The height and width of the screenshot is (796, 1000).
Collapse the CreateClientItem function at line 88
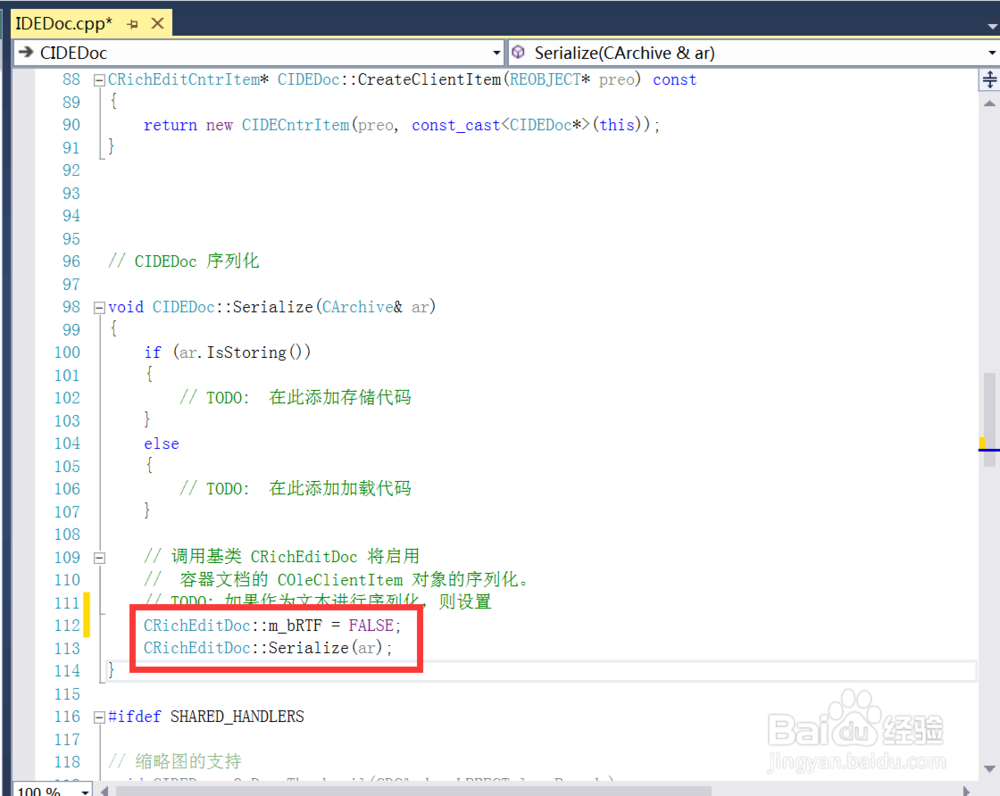(x=99, y=79)
